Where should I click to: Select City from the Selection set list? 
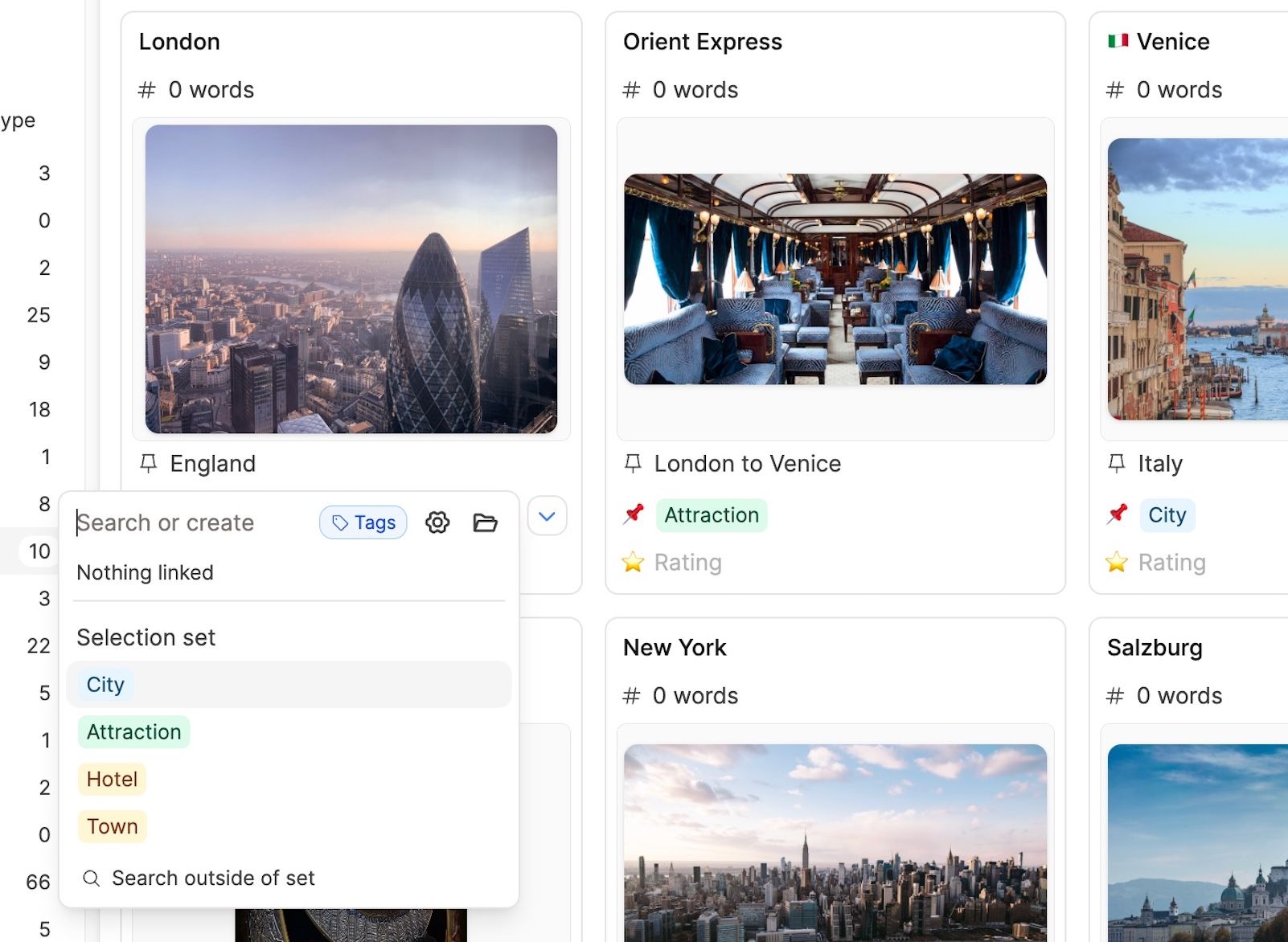105,684
